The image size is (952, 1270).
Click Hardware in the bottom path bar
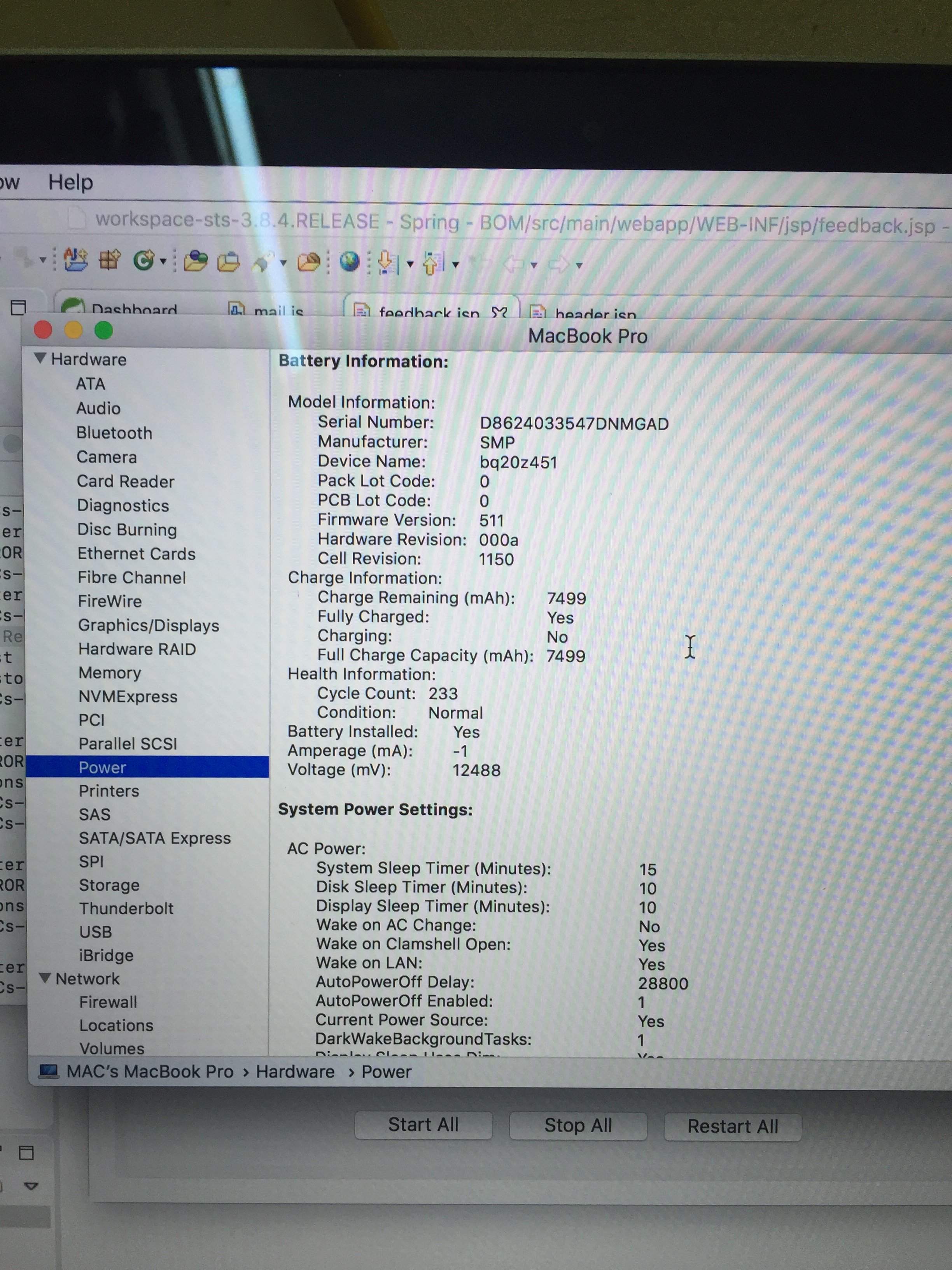pos(295,1072)
